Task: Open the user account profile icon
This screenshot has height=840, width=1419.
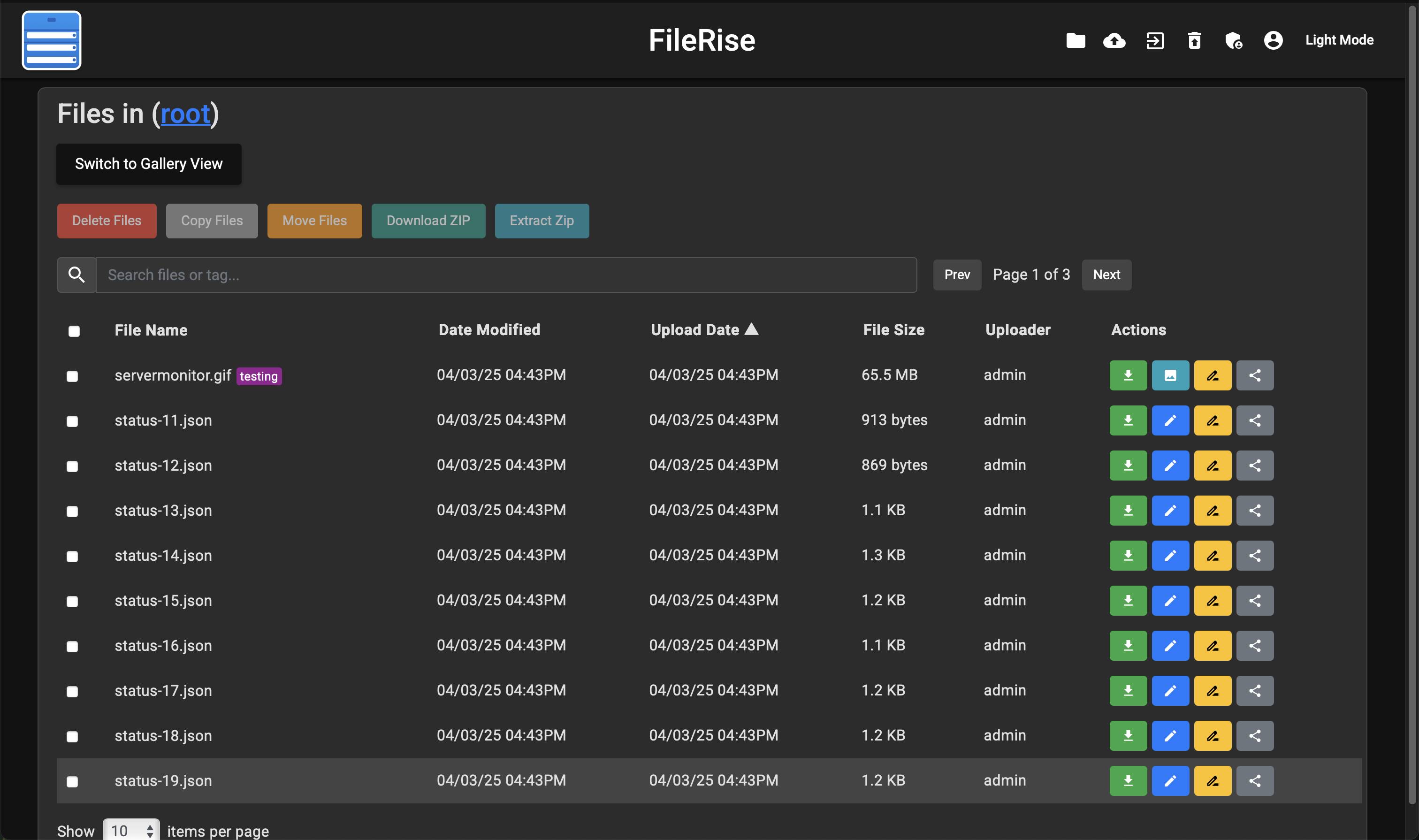Action: pyautogui.click(x=1273, y=40)
